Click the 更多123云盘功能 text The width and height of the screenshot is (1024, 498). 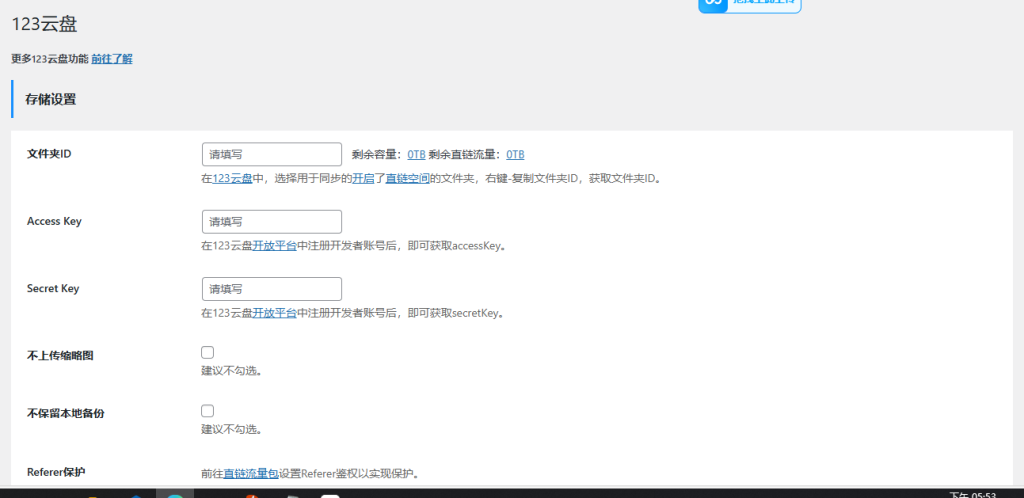(x=50, y=59)
